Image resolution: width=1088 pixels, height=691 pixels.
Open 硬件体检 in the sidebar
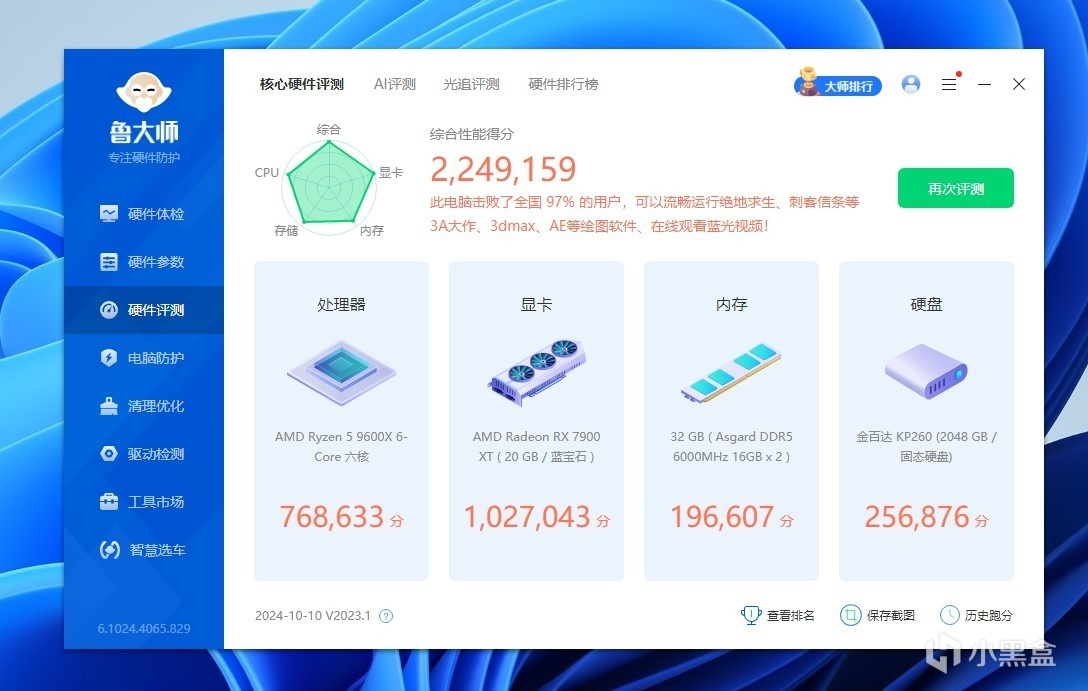tap(144, 214)
